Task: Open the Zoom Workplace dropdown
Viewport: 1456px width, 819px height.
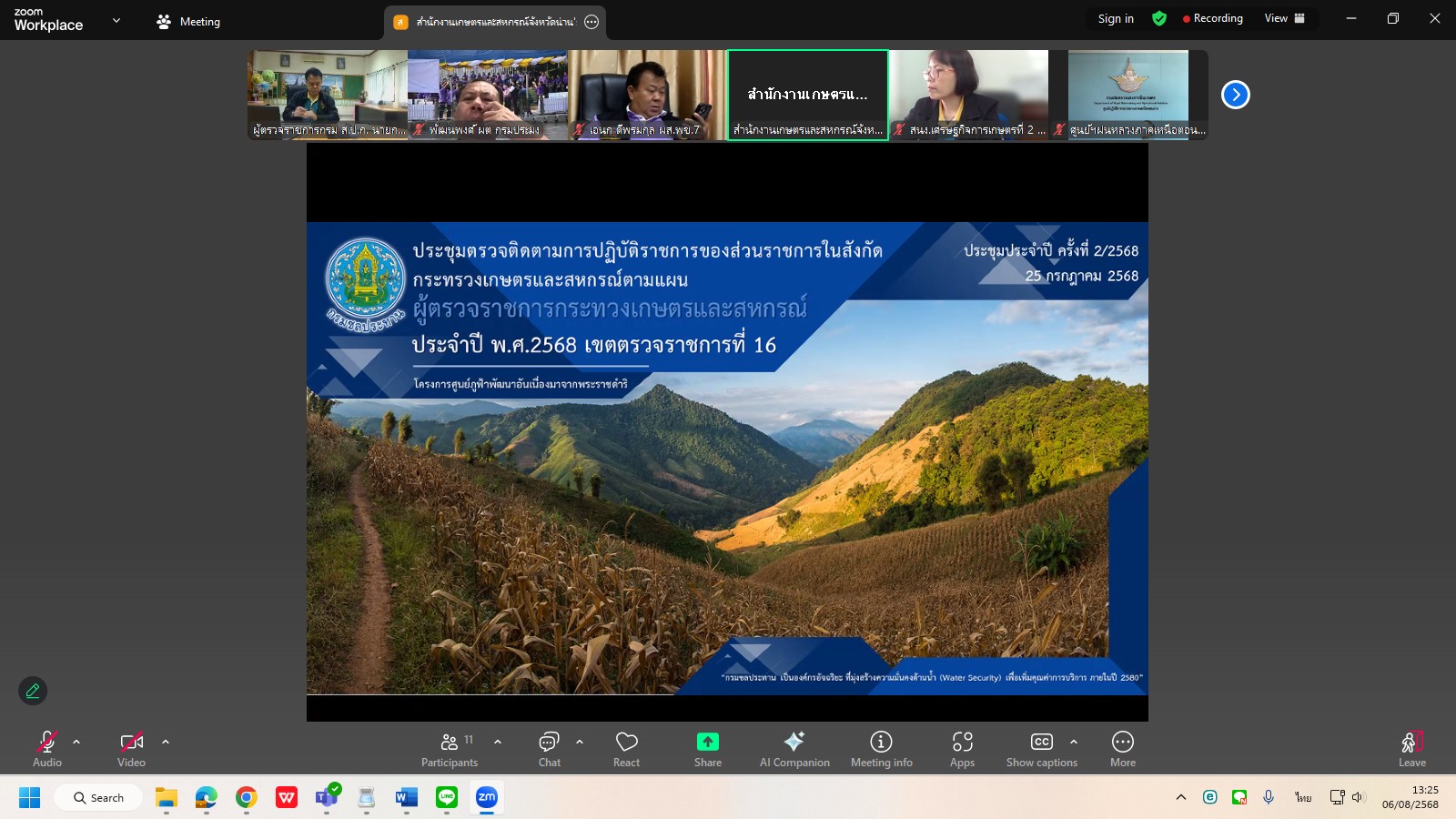Action: 115,18
